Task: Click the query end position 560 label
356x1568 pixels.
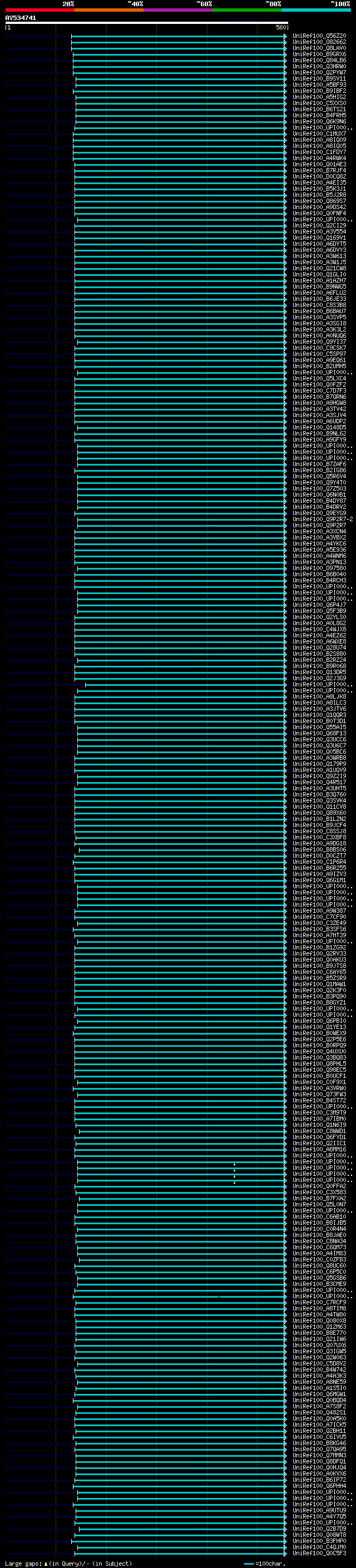Action: click(281, 27)
